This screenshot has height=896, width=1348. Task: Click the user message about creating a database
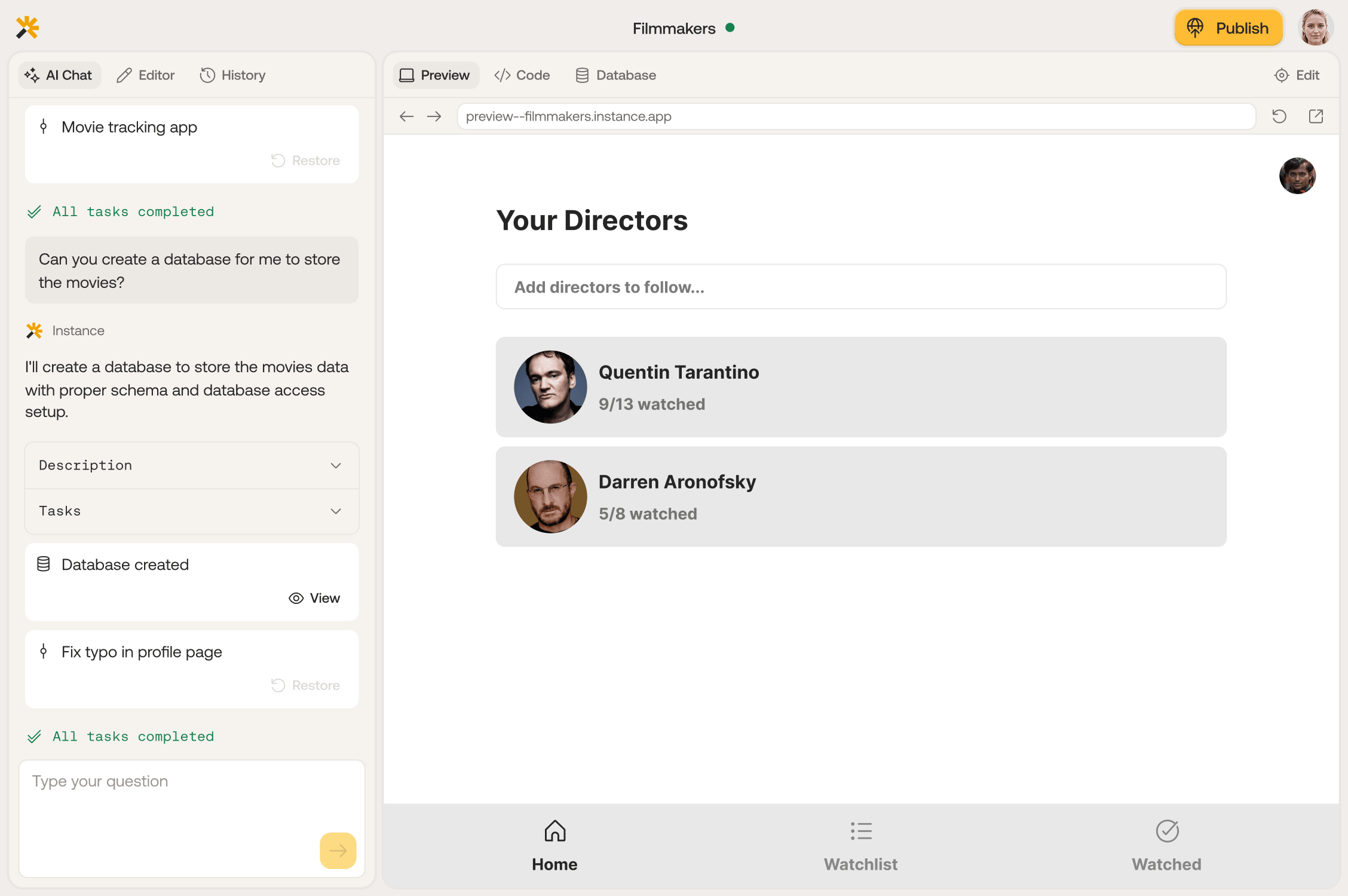pos(192,270)
